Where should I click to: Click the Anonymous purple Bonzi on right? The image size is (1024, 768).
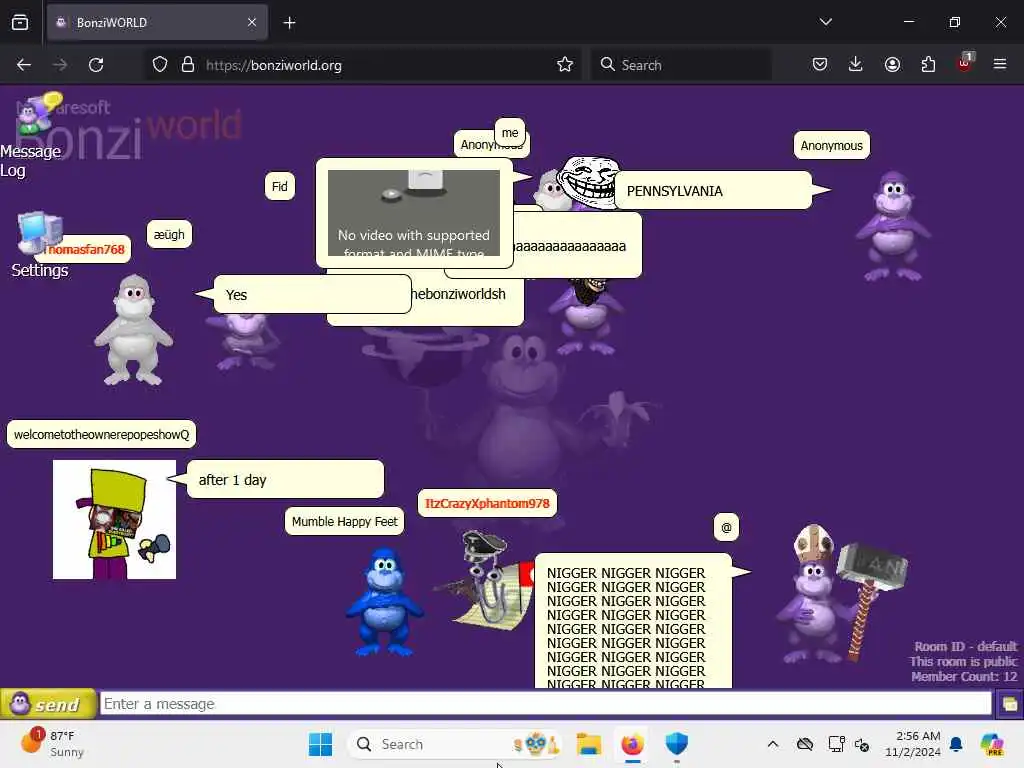click(893, 226)
